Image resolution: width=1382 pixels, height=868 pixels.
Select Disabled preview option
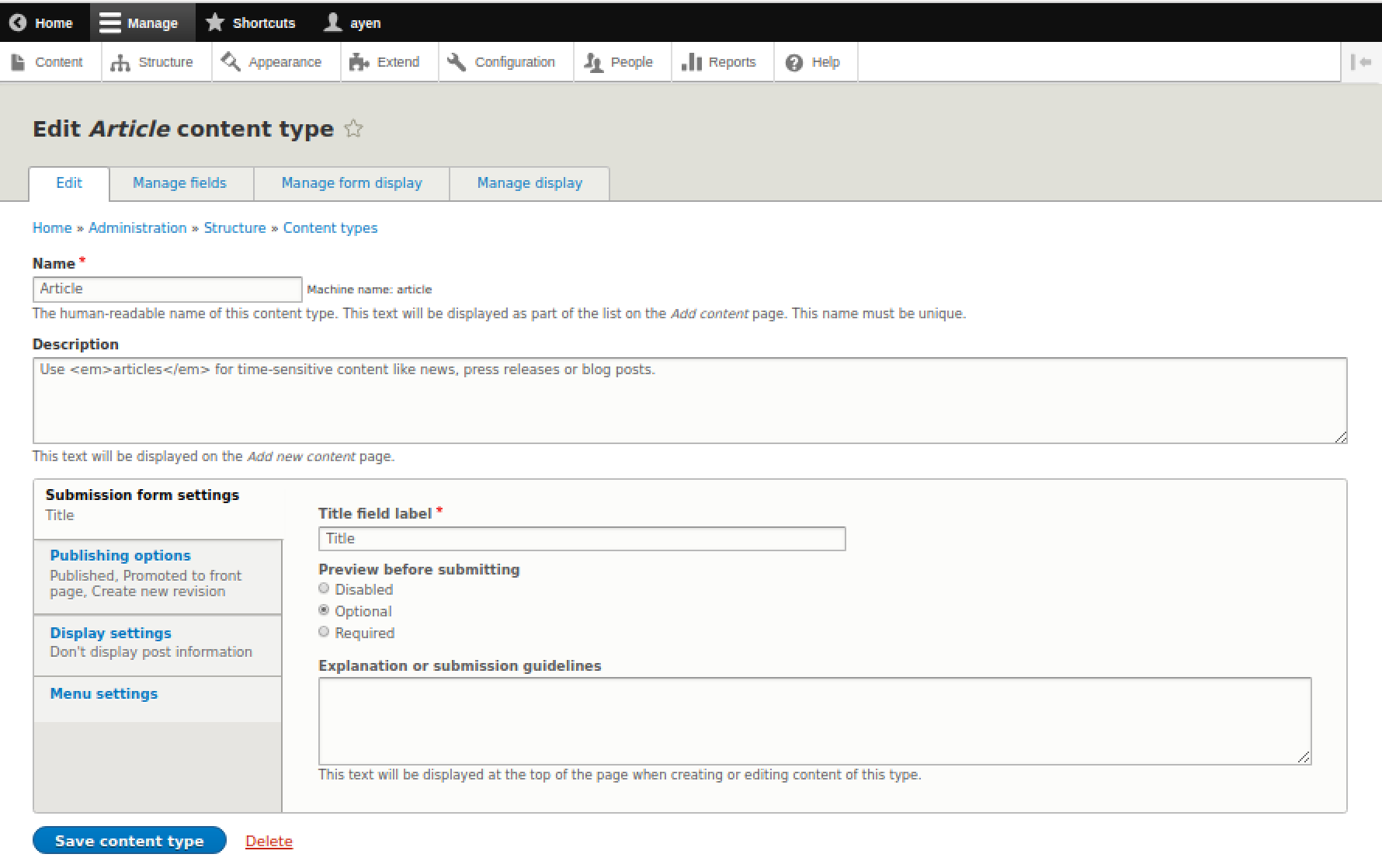(325, 589)
